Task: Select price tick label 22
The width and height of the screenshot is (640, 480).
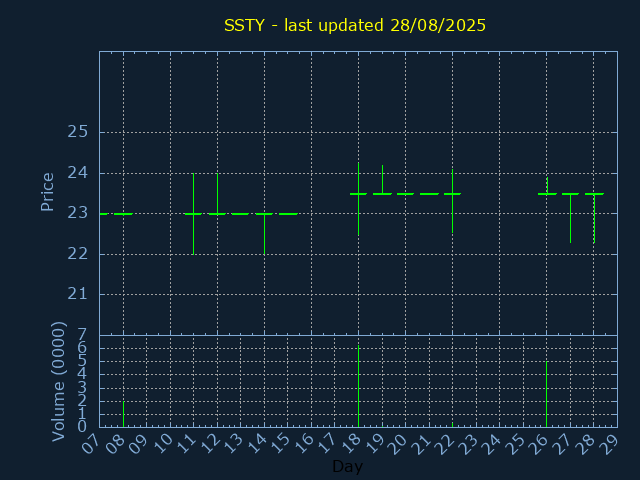Action: point(78,254)
